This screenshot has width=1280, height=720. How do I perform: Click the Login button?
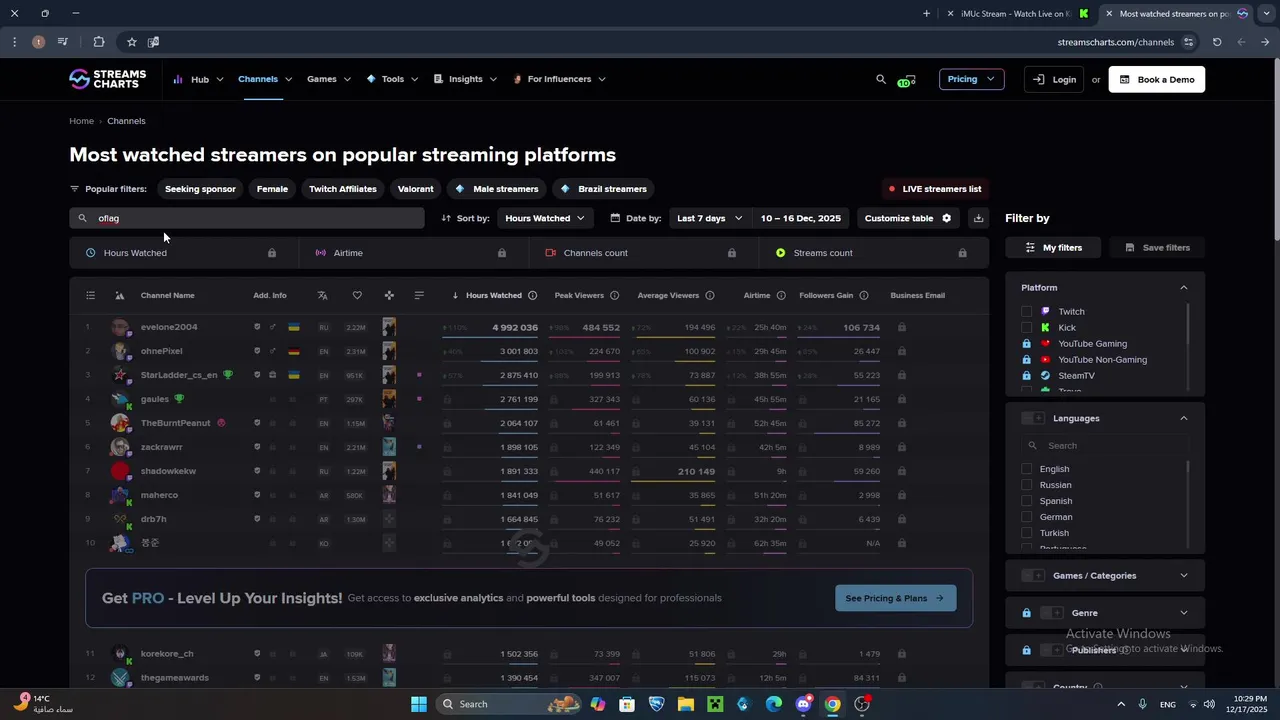pyautogui.click(x=1054, y=79)
